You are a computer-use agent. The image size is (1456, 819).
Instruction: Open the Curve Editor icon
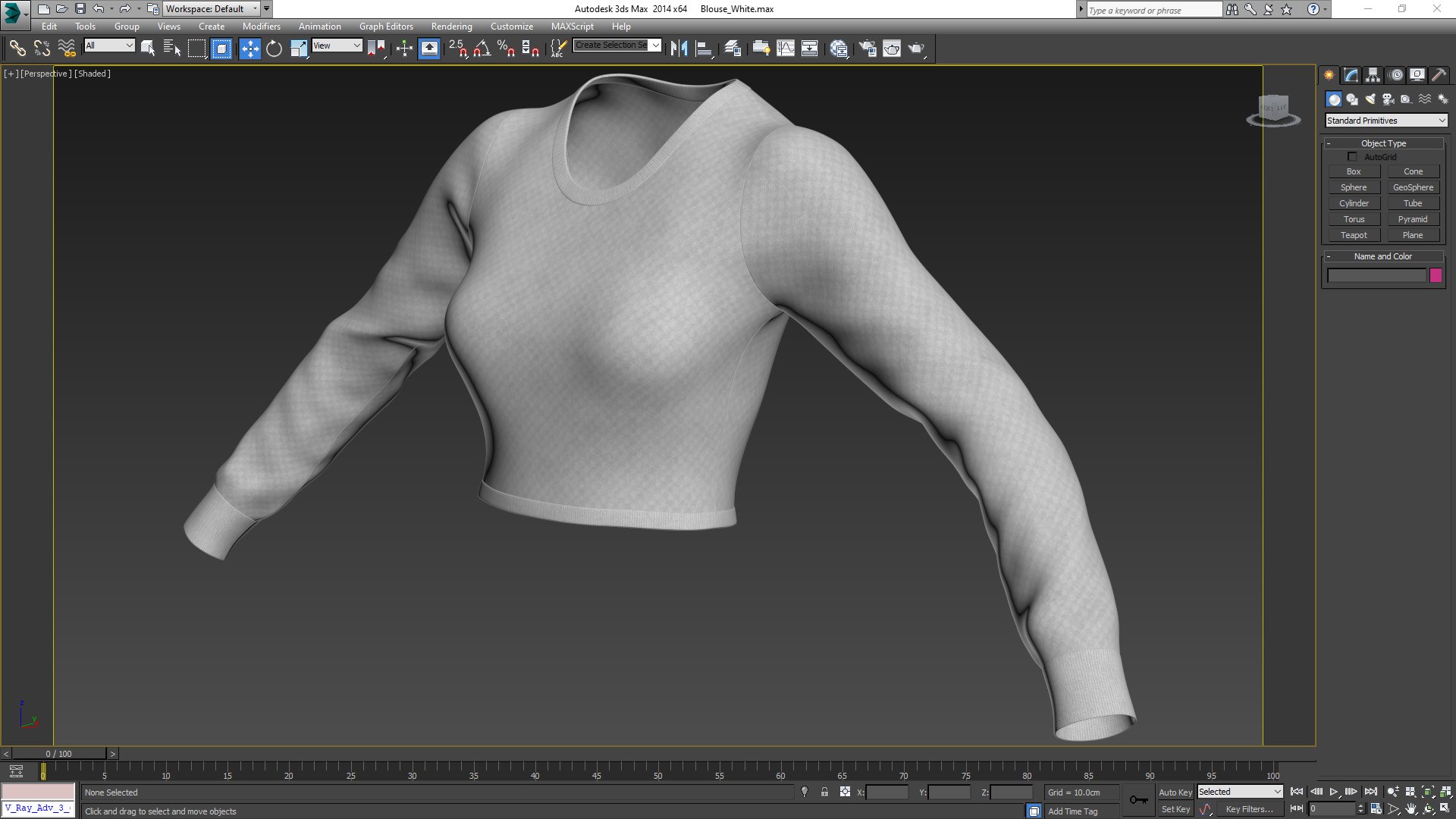click(786, 49)
